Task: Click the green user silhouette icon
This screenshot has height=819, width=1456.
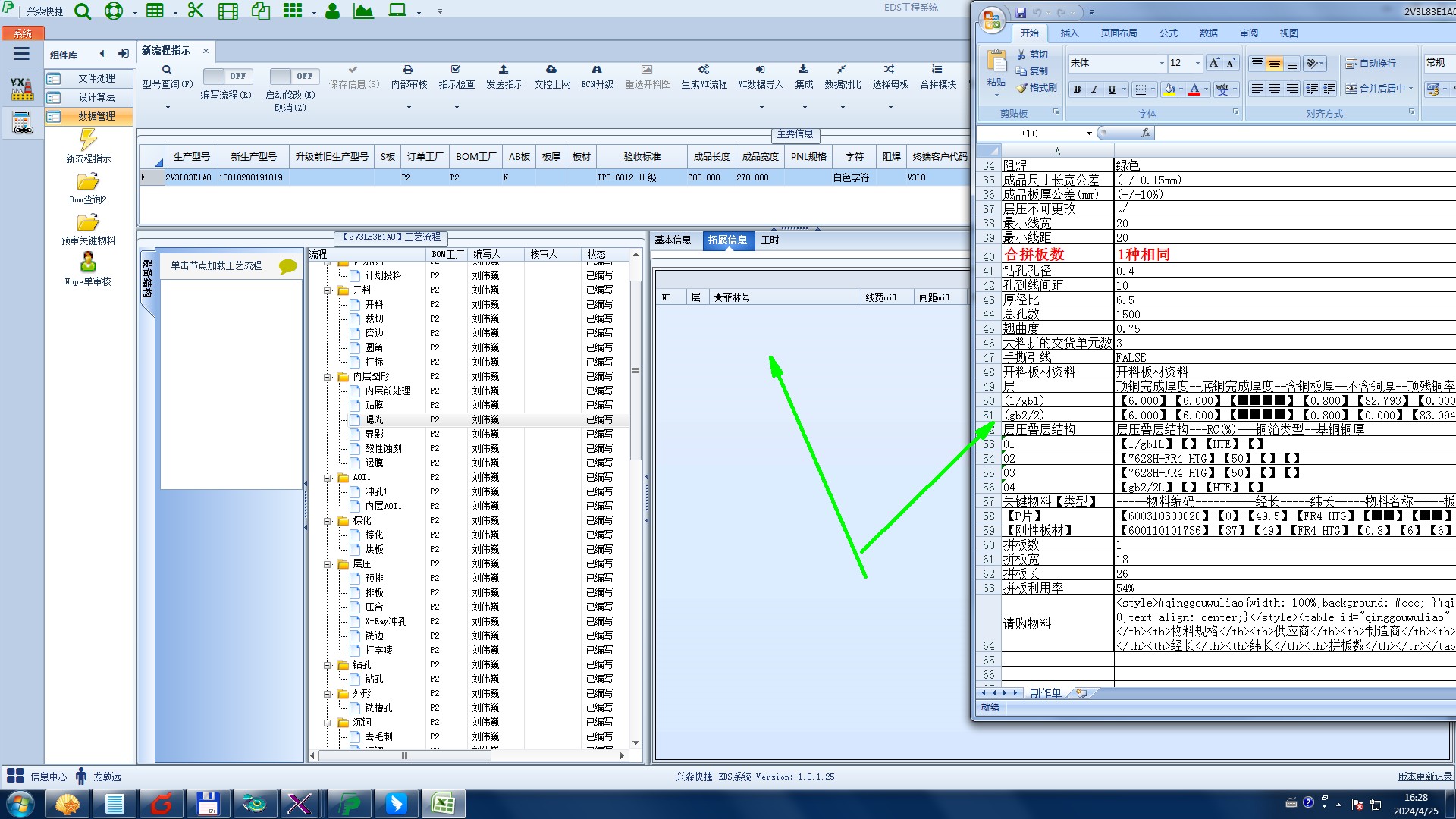Action: [x=332, y=11]
